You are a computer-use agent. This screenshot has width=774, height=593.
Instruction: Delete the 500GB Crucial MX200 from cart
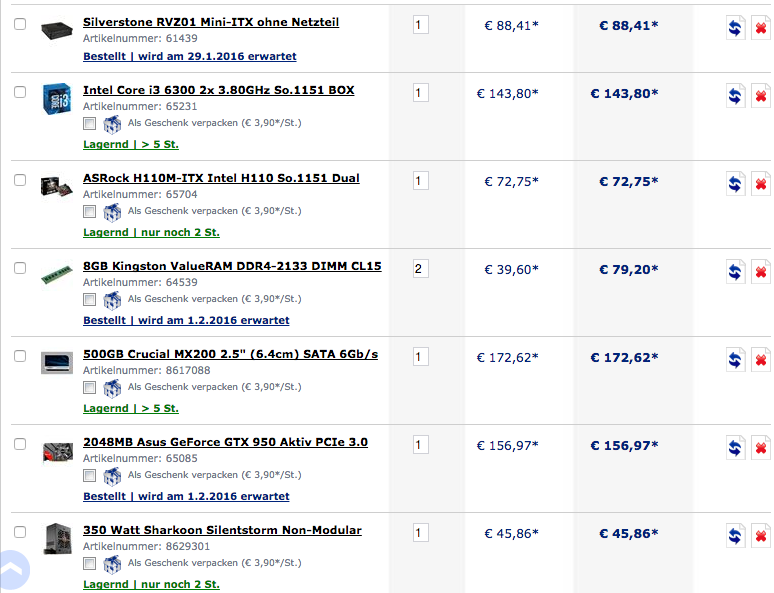coord(761,359)
